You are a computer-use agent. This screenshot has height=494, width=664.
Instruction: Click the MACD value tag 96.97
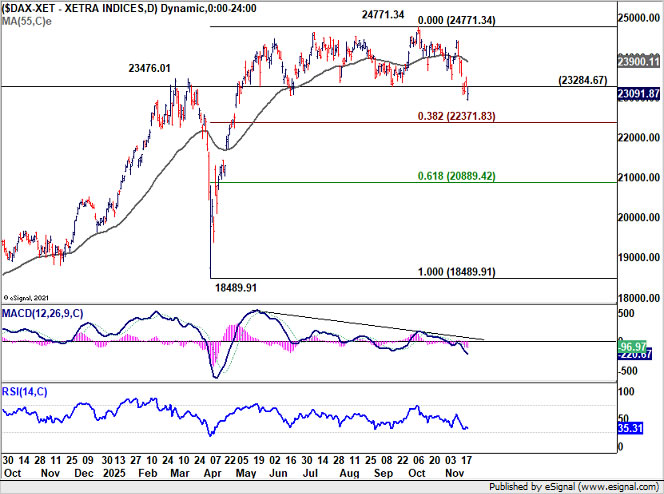pyautogui.click(x=632, y=347)
